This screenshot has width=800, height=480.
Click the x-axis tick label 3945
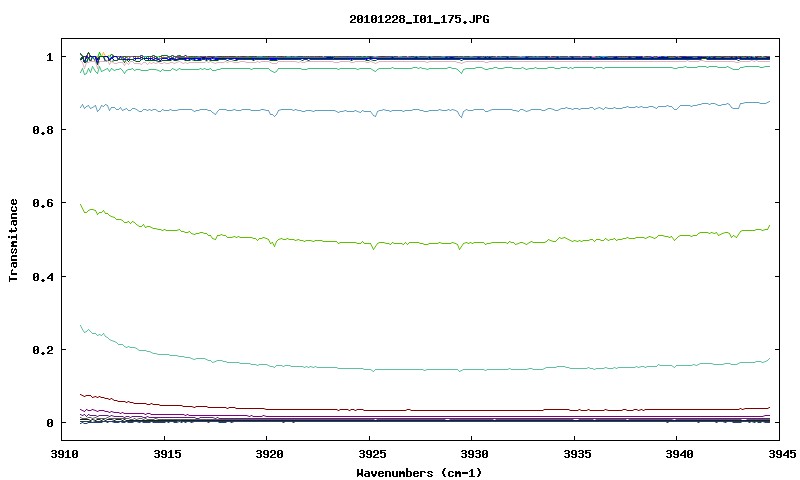[782, 454]
